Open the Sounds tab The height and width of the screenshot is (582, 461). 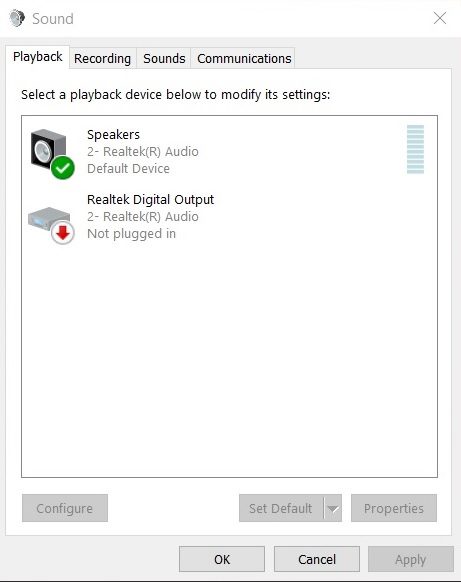(x=164, y=59)
